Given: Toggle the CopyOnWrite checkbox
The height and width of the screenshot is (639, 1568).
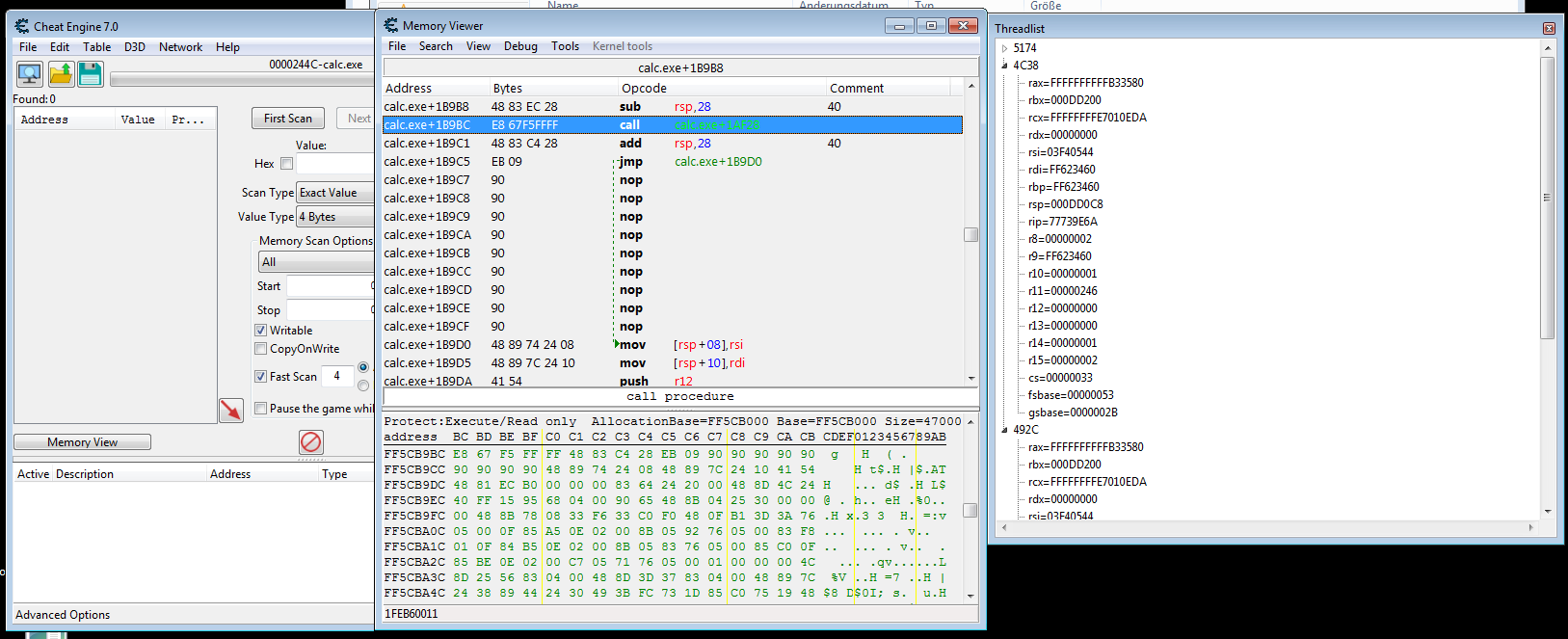Looking at the screenshot, I should click(260, 349).
